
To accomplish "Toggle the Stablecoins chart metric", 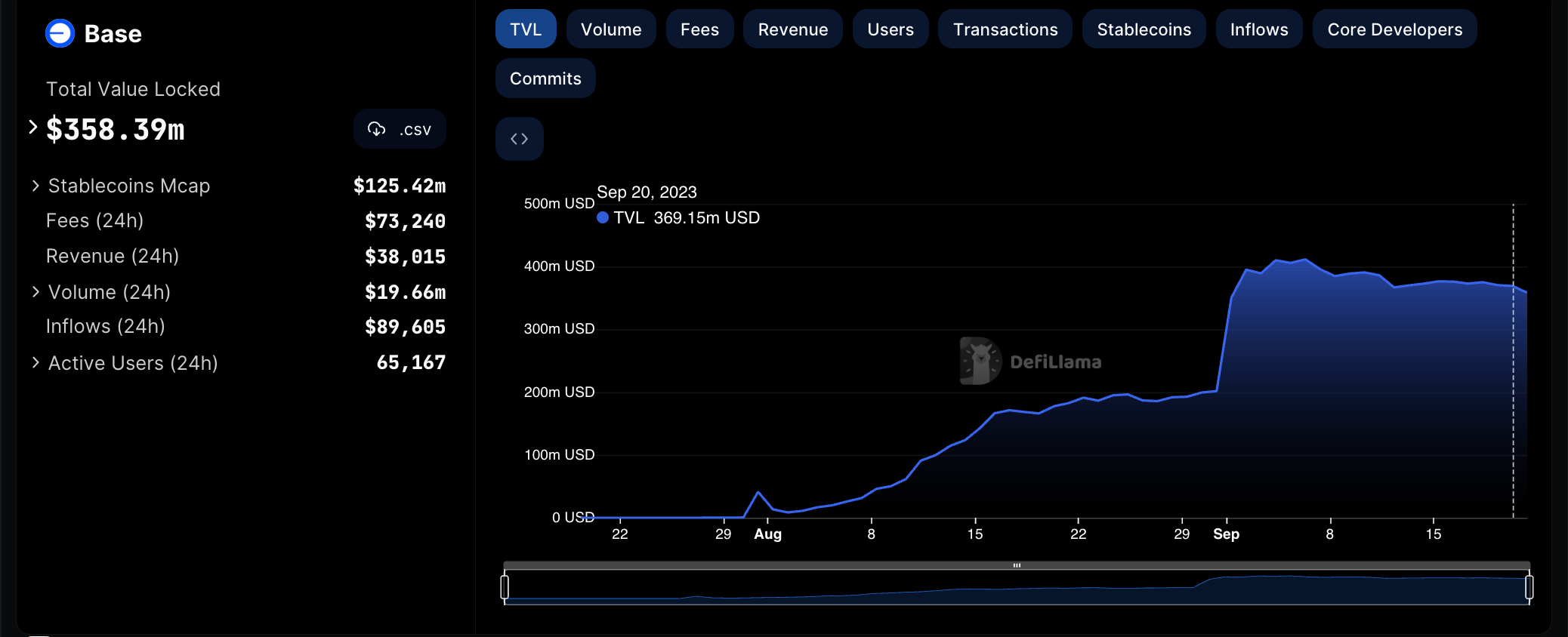I will (1144, 29).
